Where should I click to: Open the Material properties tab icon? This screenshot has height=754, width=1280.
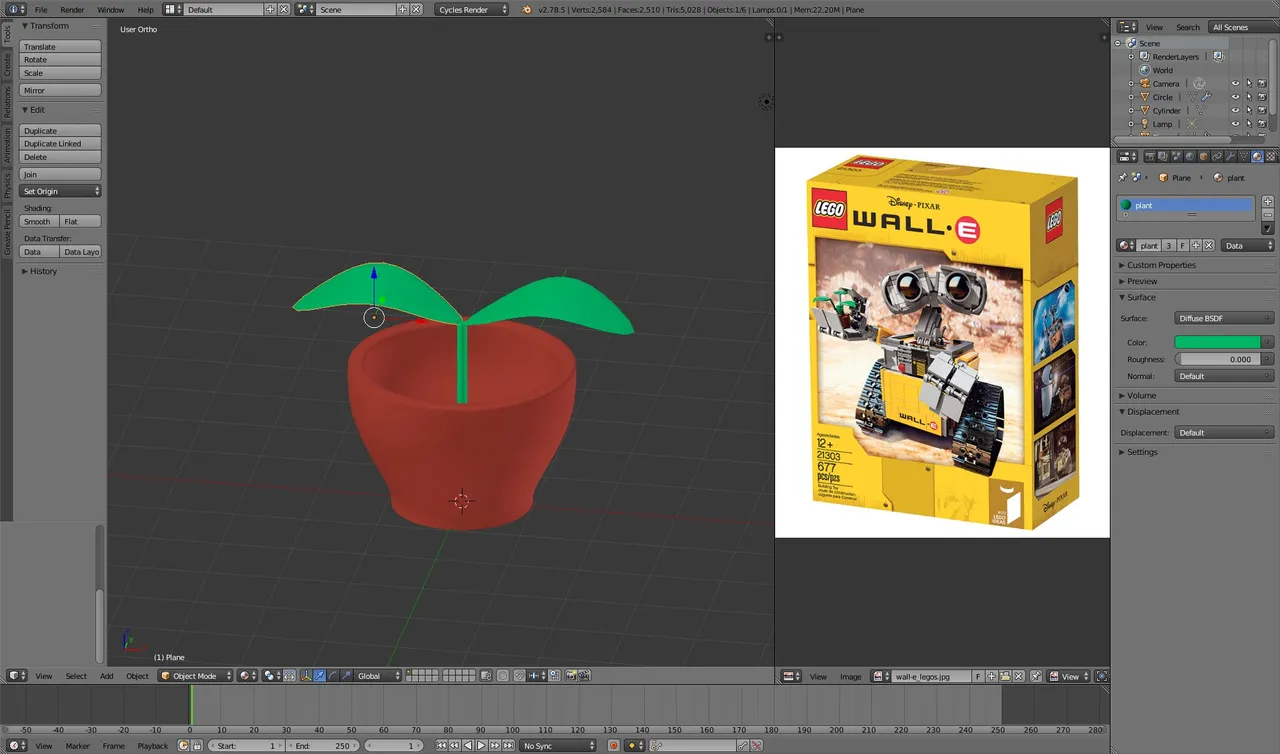click(1257, 156)
